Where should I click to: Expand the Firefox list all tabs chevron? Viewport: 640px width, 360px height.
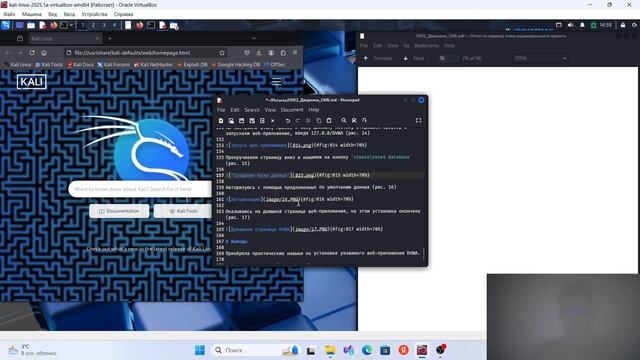(x=253, y=38)
